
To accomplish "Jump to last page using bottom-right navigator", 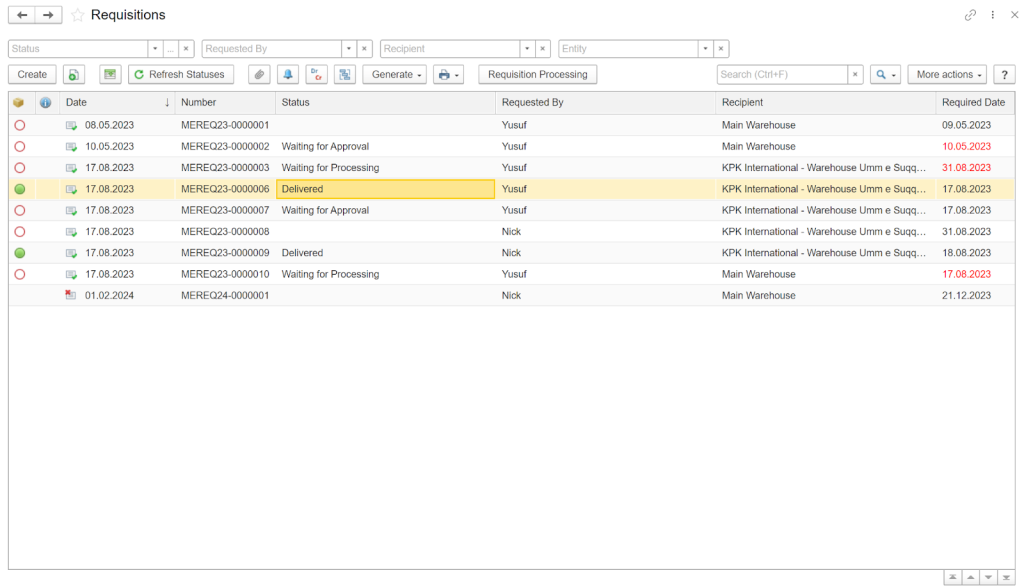I will (x=1004, y=576).
